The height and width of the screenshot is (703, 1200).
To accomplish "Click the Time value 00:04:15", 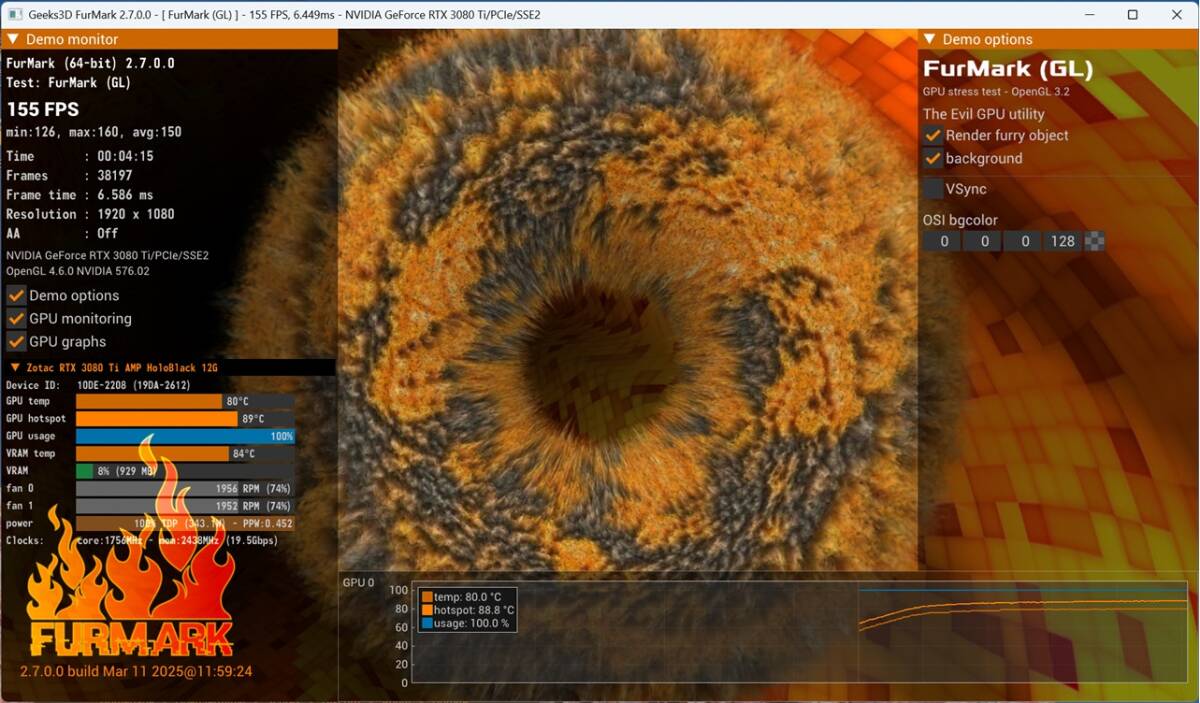I will coord(125,156).
